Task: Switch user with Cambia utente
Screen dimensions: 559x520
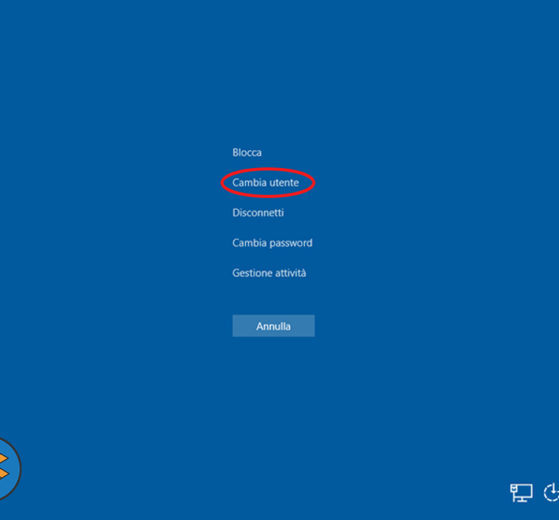Action: 266,182
